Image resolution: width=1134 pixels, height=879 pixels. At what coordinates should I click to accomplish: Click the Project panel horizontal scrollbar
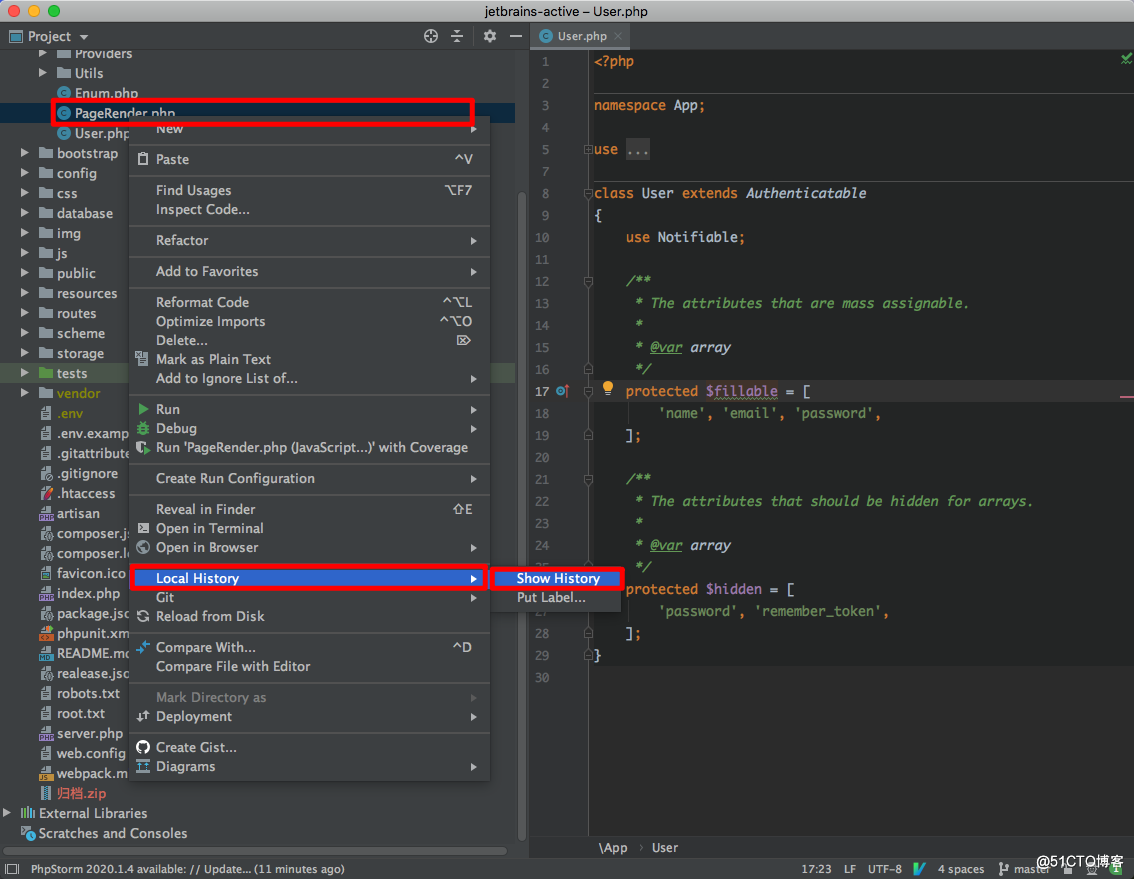coord(255,851)
